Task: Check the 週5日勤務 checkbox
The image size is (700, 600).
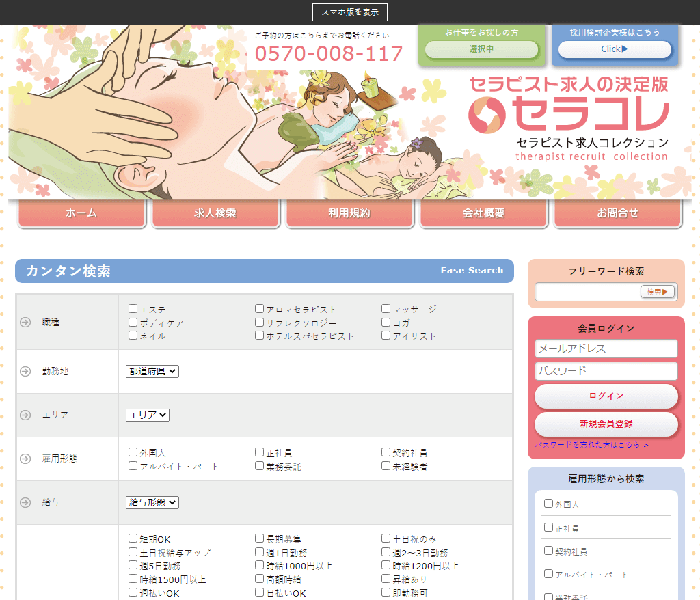Action: click(133, 565)
